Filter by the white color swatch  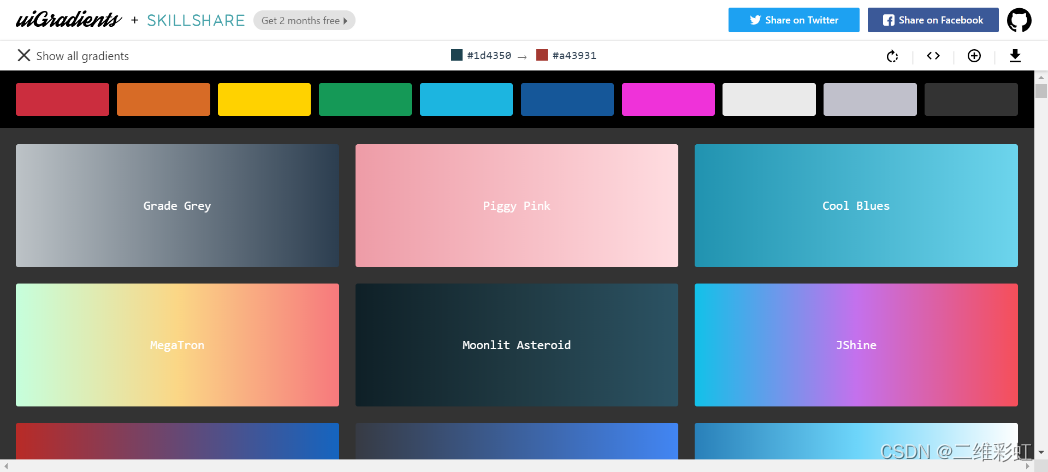click(769, 100)
